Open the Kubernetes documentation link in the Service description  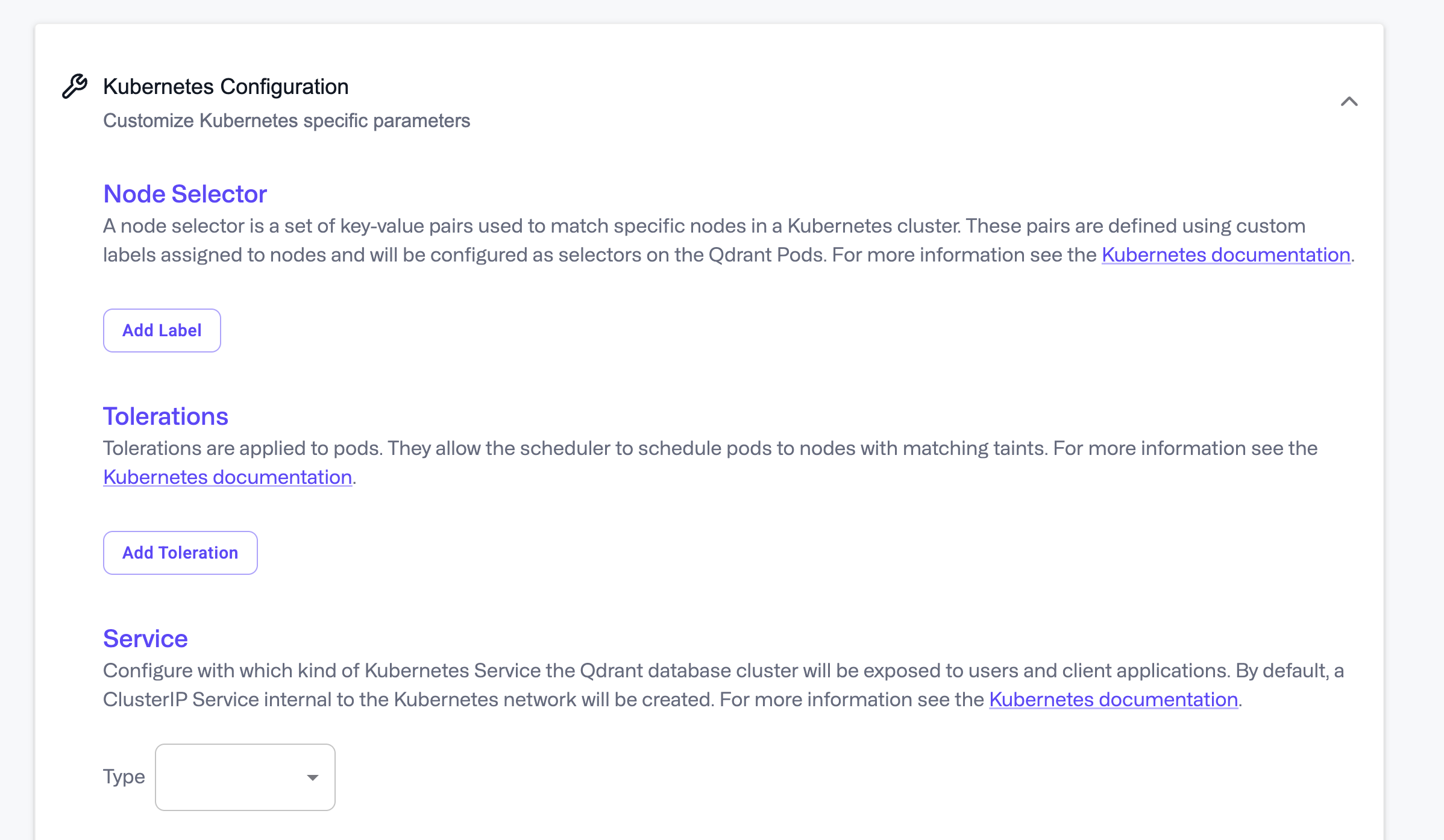tap(1113, 700)
